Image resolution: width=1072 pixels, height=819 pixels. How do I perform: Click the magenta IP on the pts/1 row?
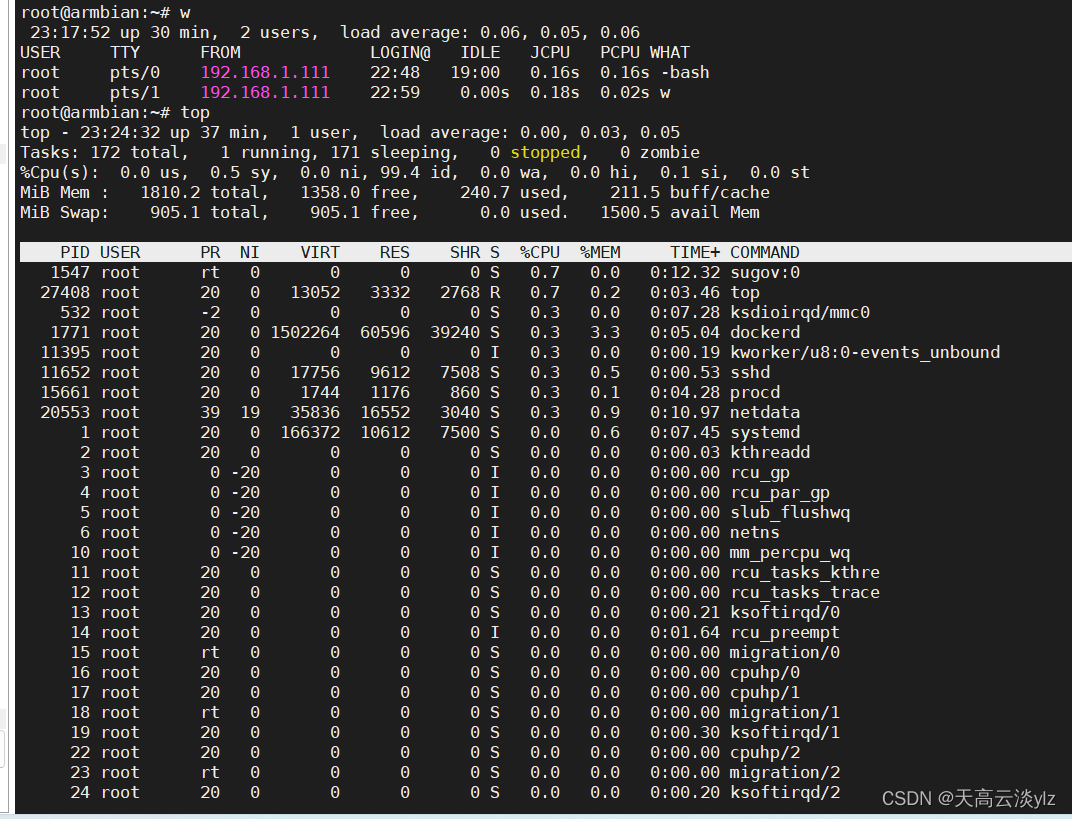[265, 92]
